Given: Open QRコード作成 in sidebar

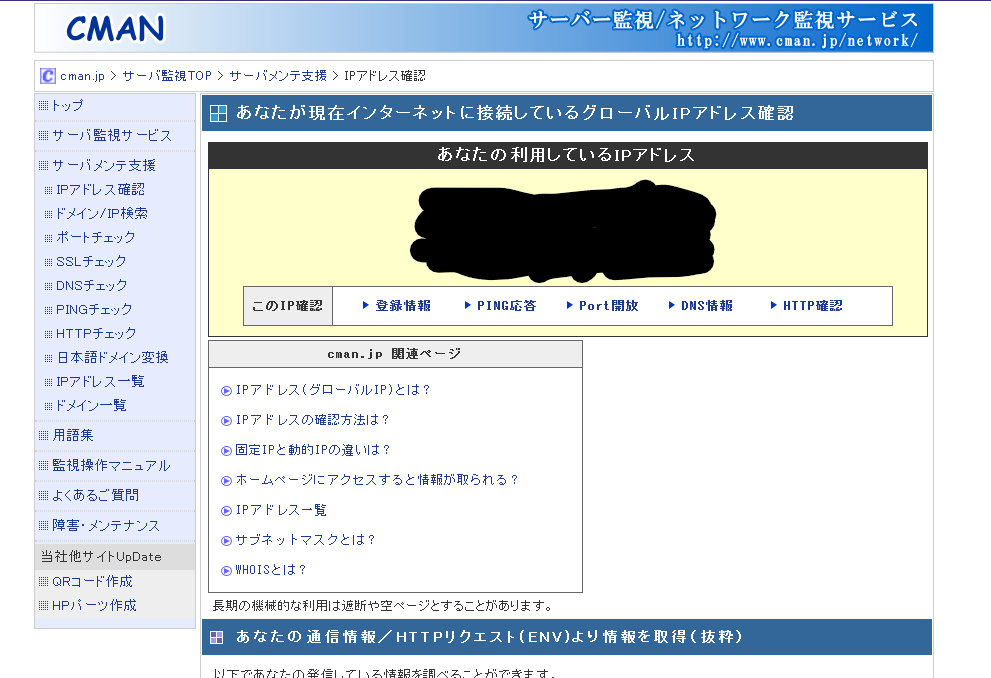Looking at the screenshot, I should (x=92, y=581).
